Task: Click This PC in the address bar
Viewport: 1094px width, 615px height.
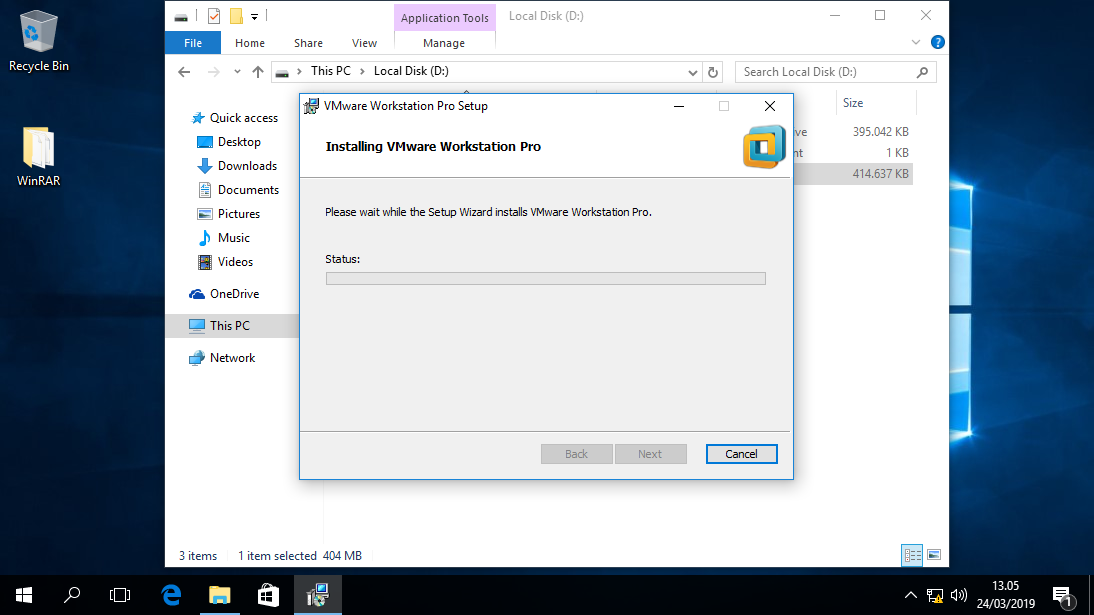Action: (x=331, y=71)
